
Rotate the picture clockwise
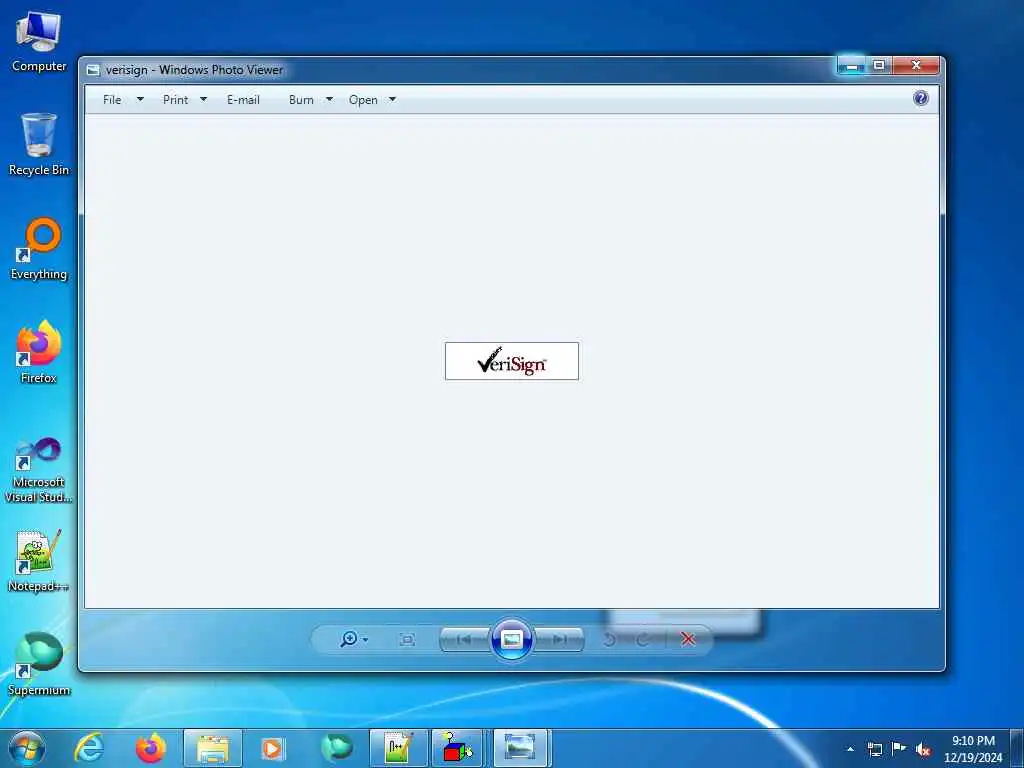pyautogui.click(x=643, y=639)
